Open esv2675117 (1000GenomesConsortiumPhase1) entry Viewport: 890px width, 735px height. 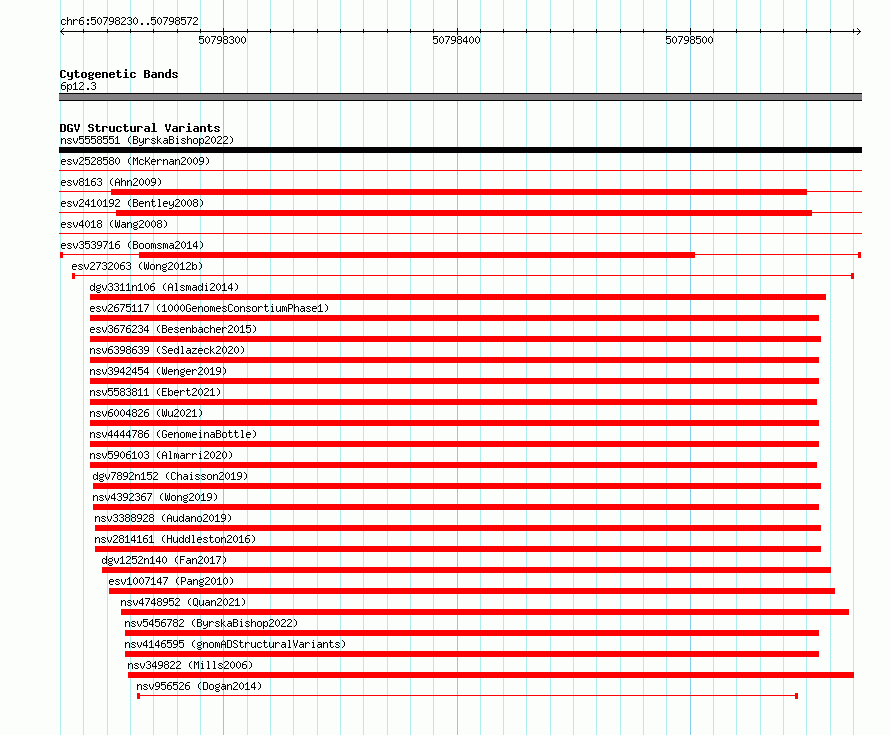pyautogui.click(x=209, y=308)
